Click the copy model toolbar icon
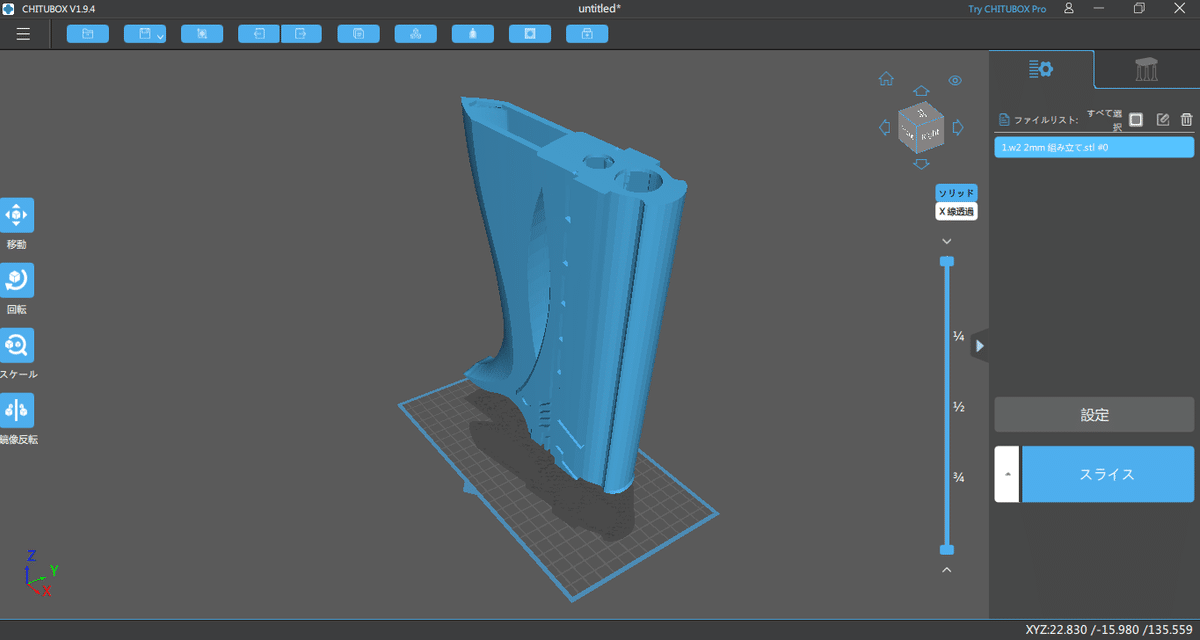The image size is (1200, 640). [x=358, y=34]
